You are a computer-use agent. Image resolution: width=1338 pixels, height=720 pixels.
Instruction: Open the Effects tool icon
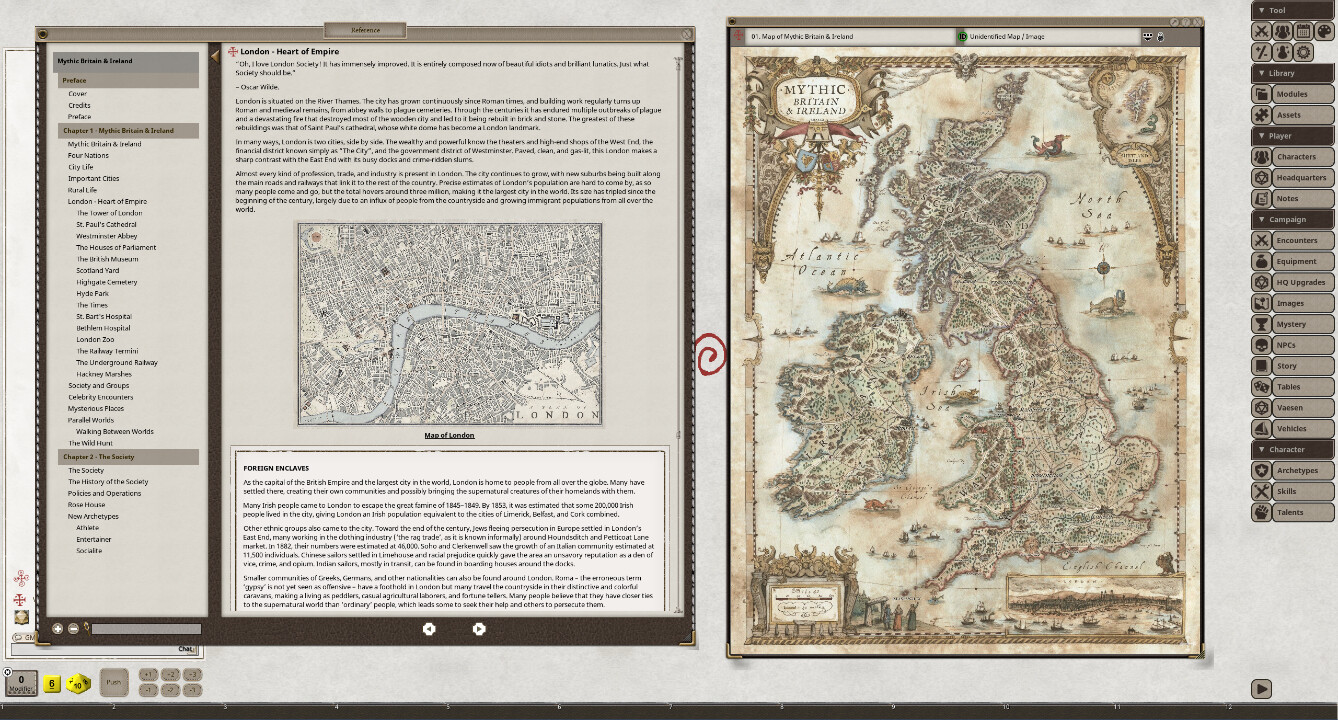click(1283, 52)
